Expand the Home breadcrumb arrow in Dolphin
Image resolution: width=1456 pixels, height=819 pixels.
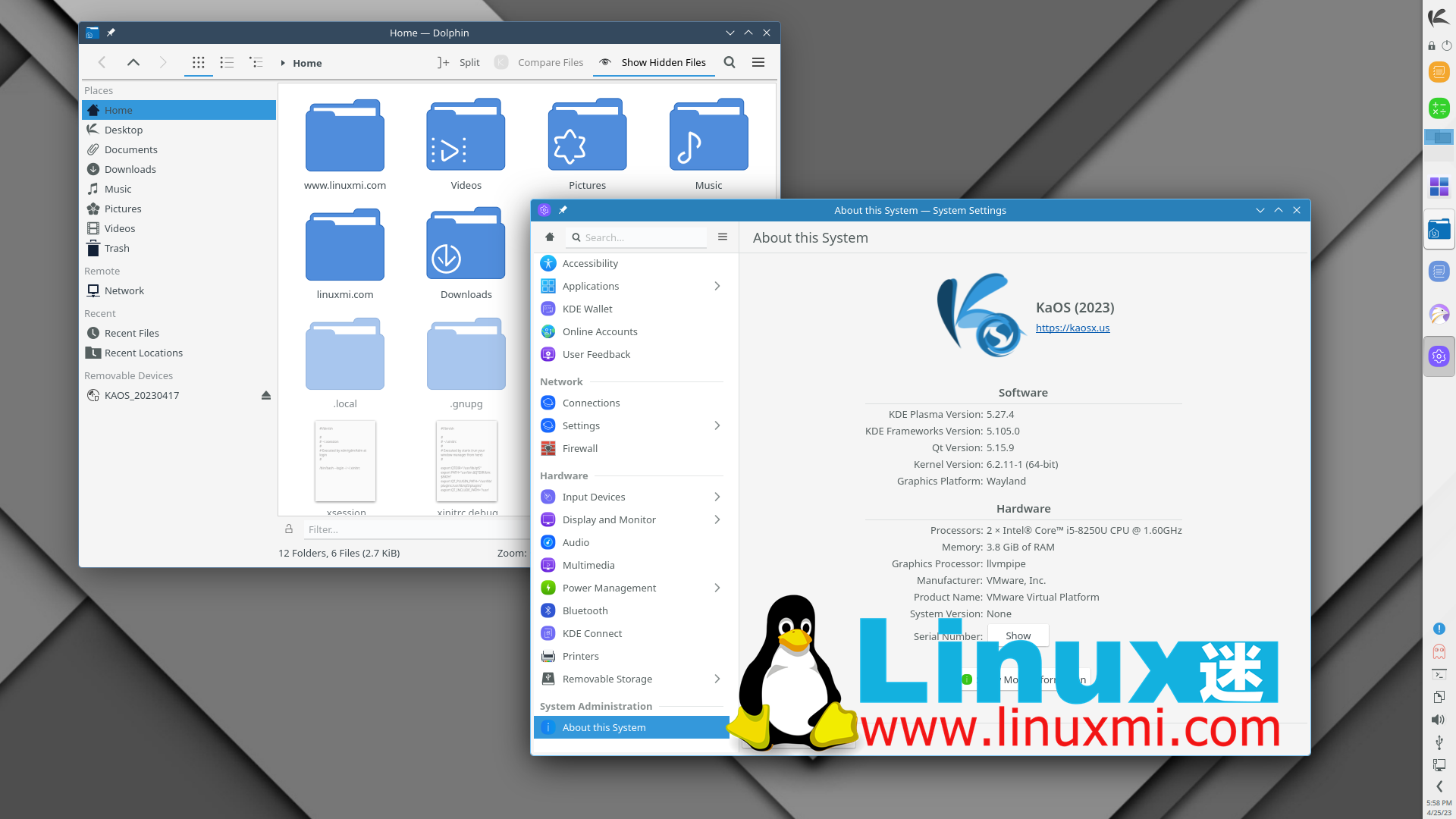tap(283, 63)
